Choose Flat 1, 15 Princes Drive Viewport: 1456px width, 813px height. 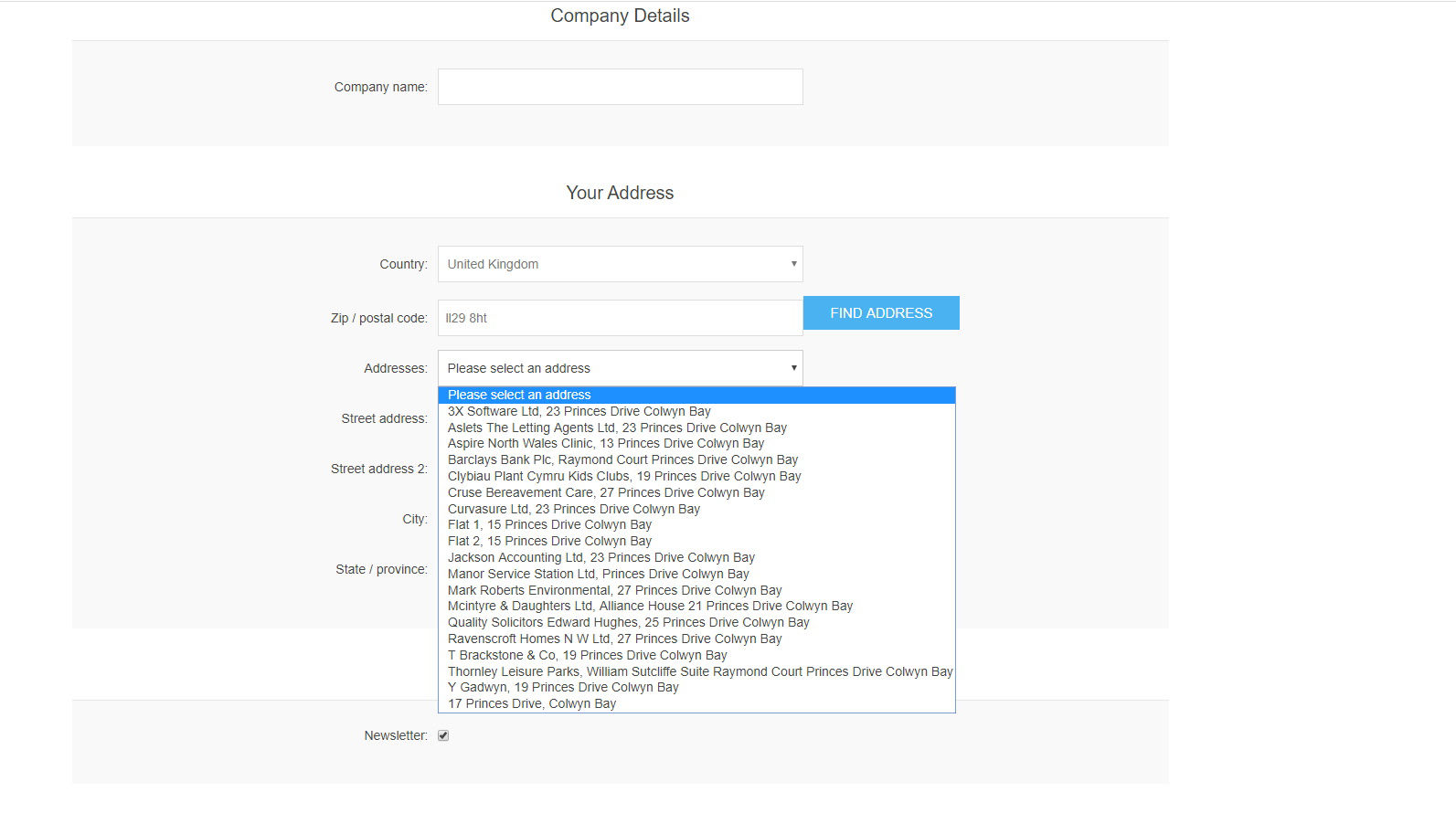(696, 524)
